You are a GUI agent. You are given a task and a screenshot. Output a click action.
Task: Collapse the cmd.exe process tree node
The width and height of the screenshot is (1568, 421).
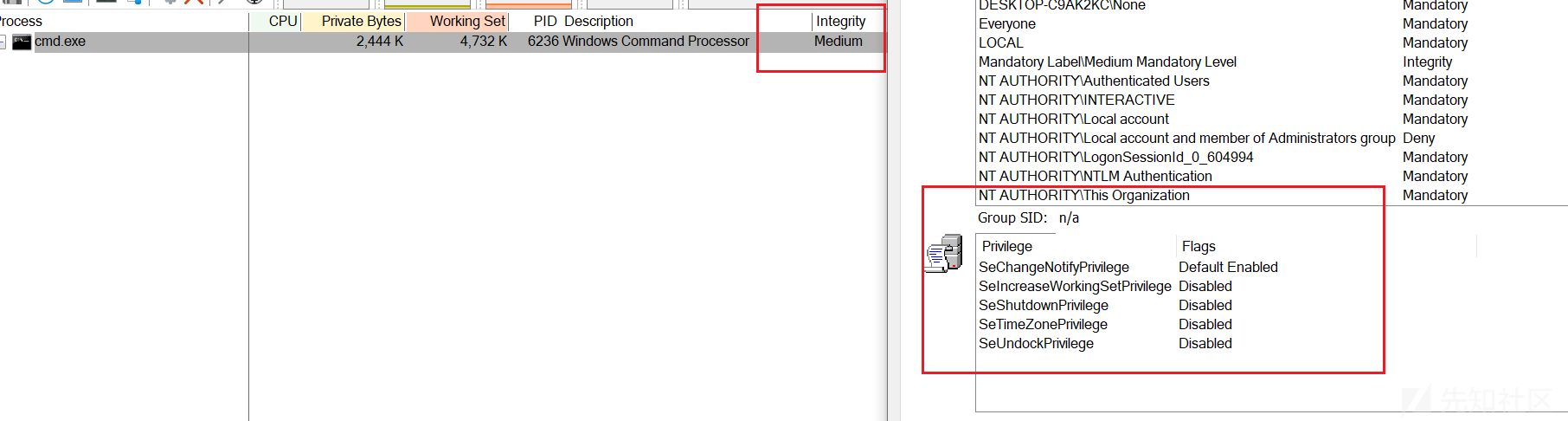coord(3,42)
